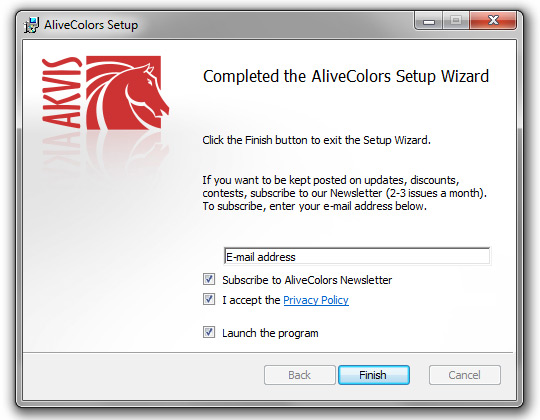Click the Cancel button
540x420 pixels.
coord(465,375)
